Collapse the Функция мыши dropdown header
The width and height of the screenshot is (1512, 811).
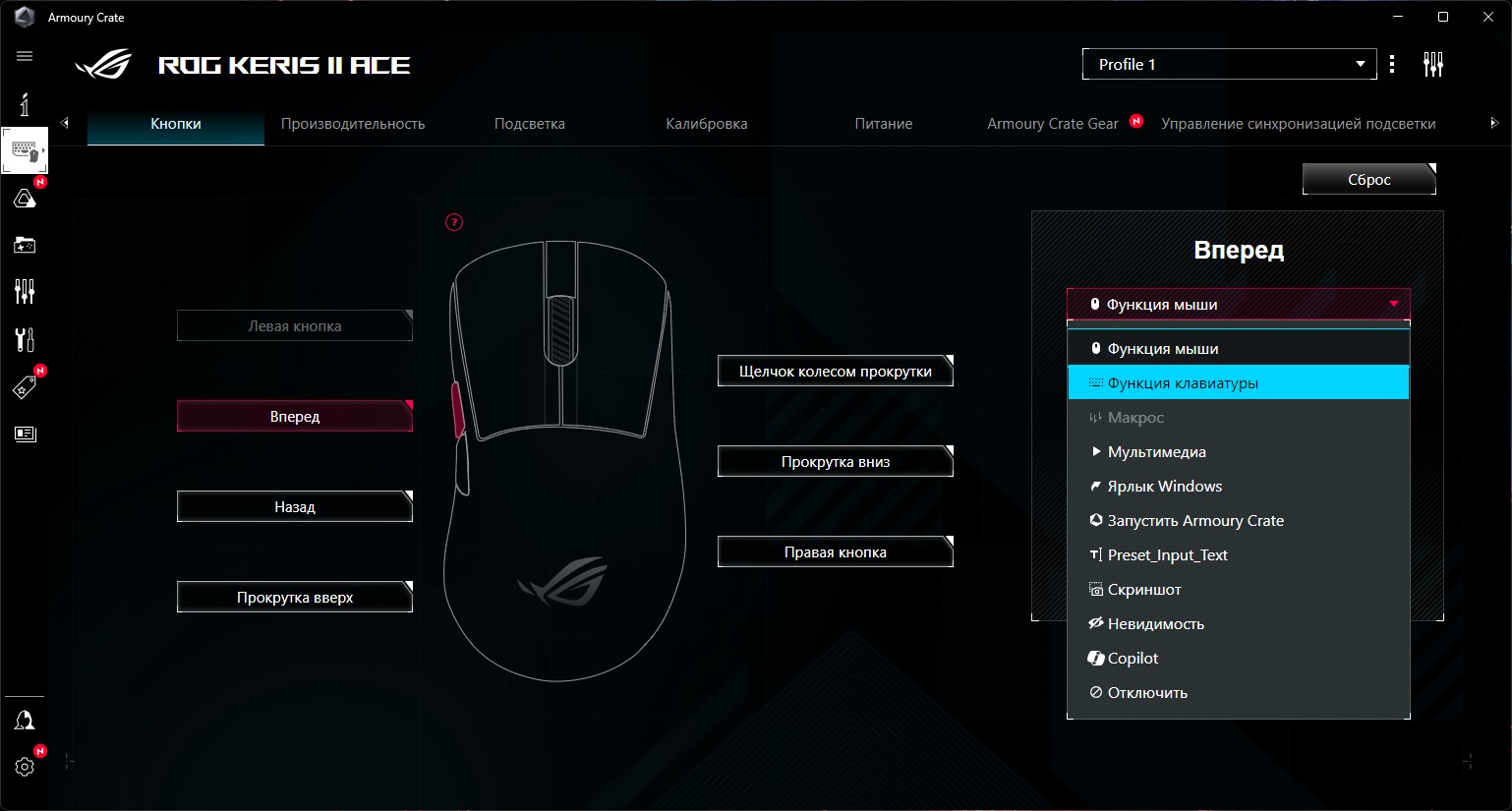click(x=1239, y=305)
